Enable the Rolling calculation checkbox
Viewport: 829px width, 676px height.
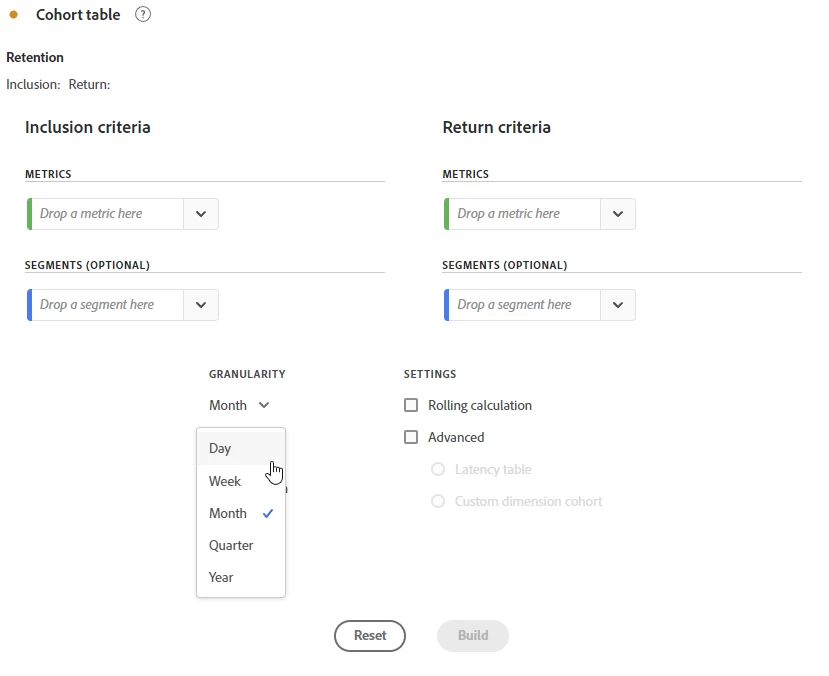click(x=411, y=405)
